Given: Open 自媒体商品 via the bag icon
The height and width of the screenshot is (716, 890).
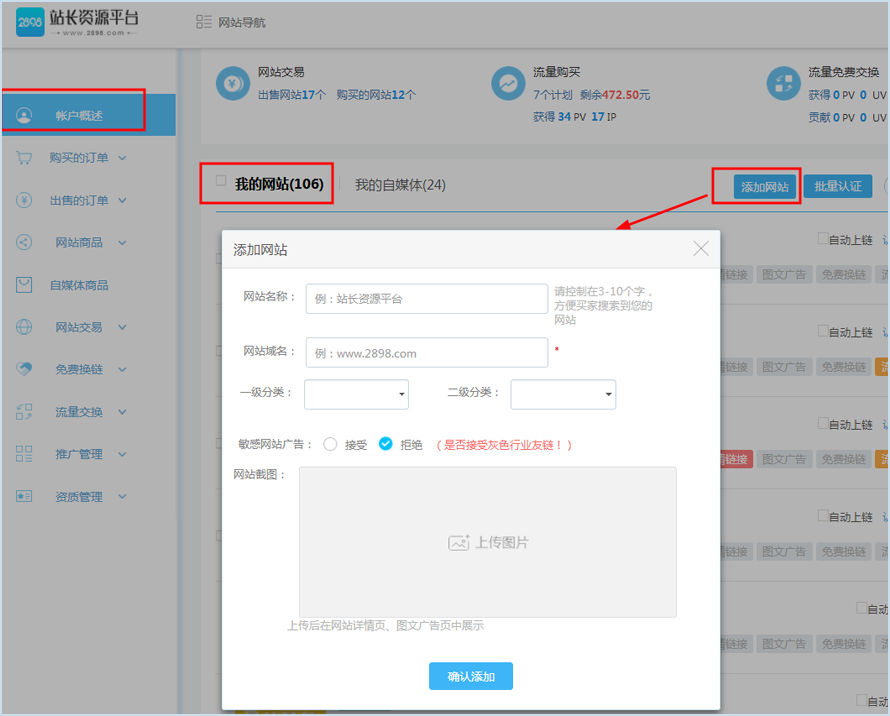Looking at the screenshot, I should (23, 284).
